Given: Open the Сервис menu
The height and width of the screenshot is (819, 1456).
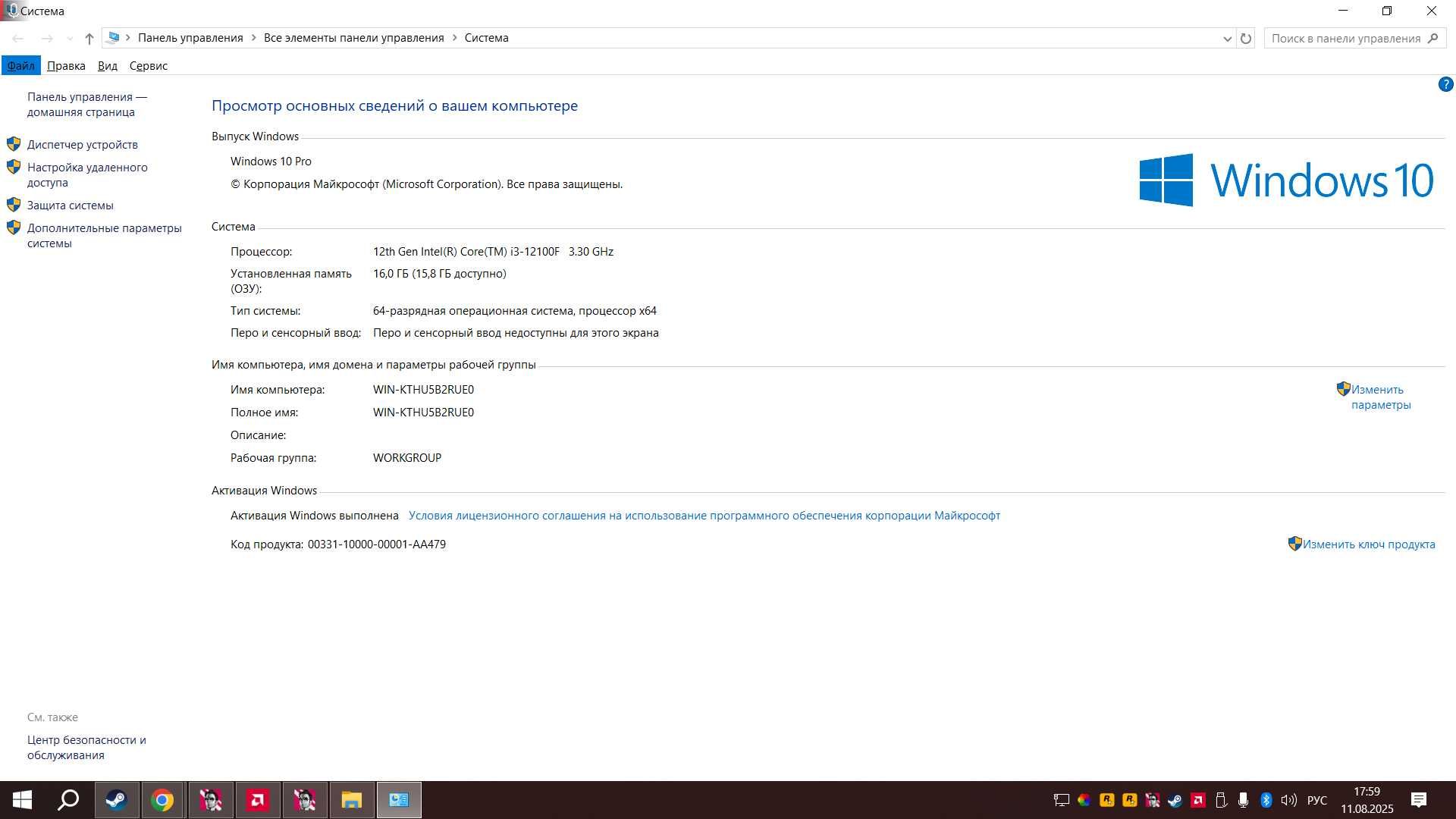Looking at the screenshot, I should (x=149, y=65).
